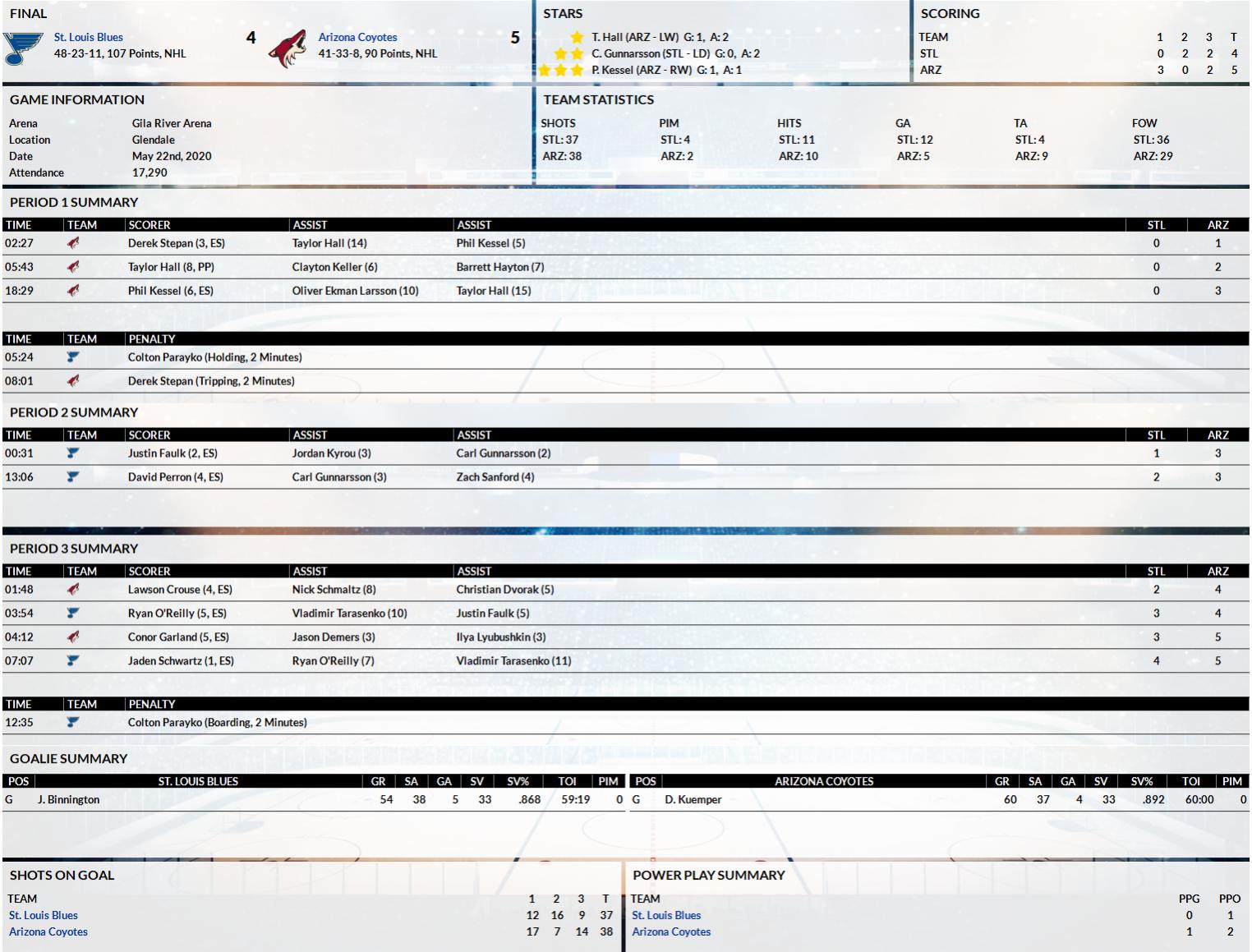Click assist Oliver Ekman Larsson (10)
The height and width of the screenshot is (952, 1252).
tap(356, 291)
